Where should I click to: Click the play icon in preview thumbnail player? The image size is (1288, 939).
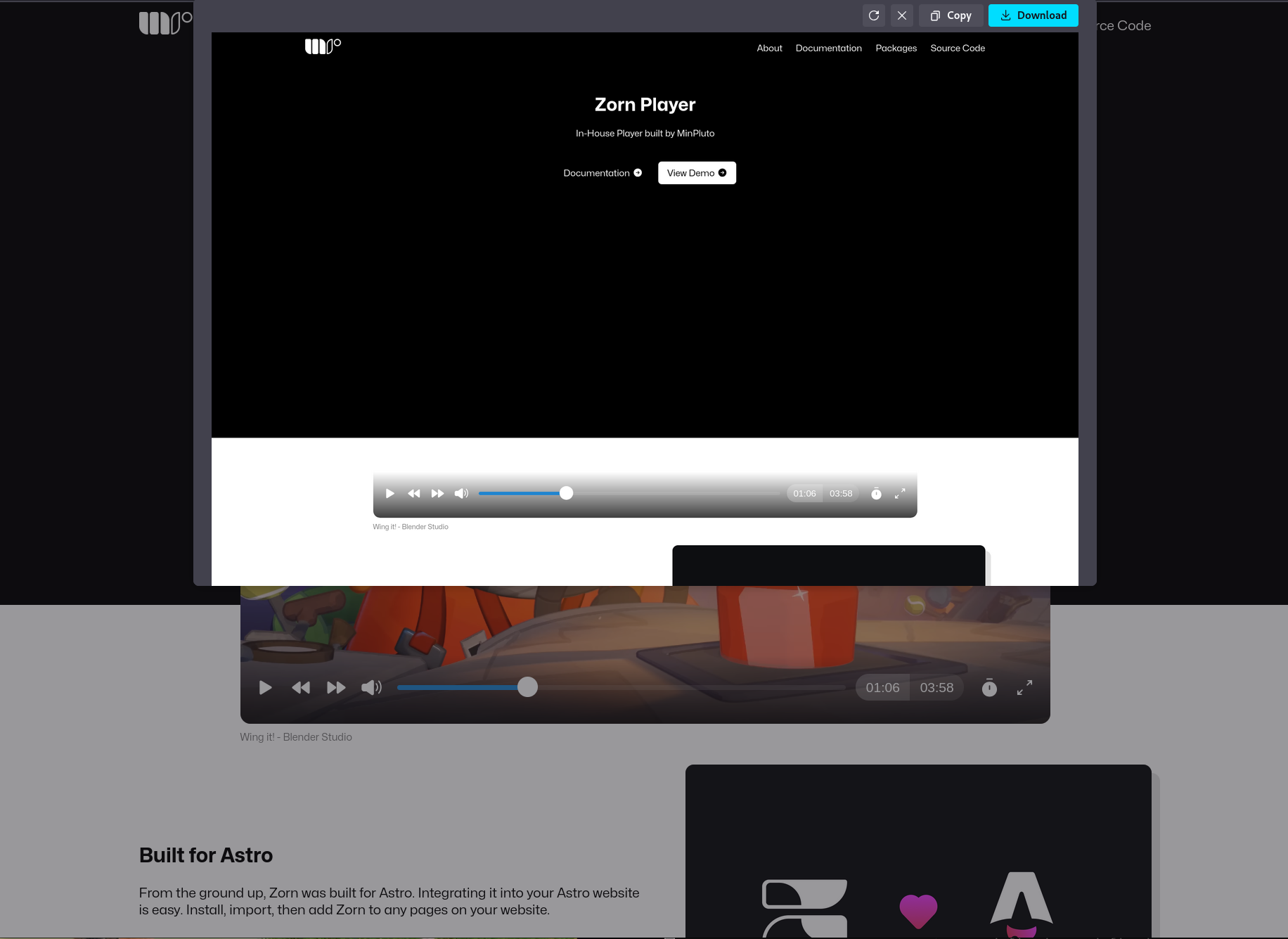389,494
